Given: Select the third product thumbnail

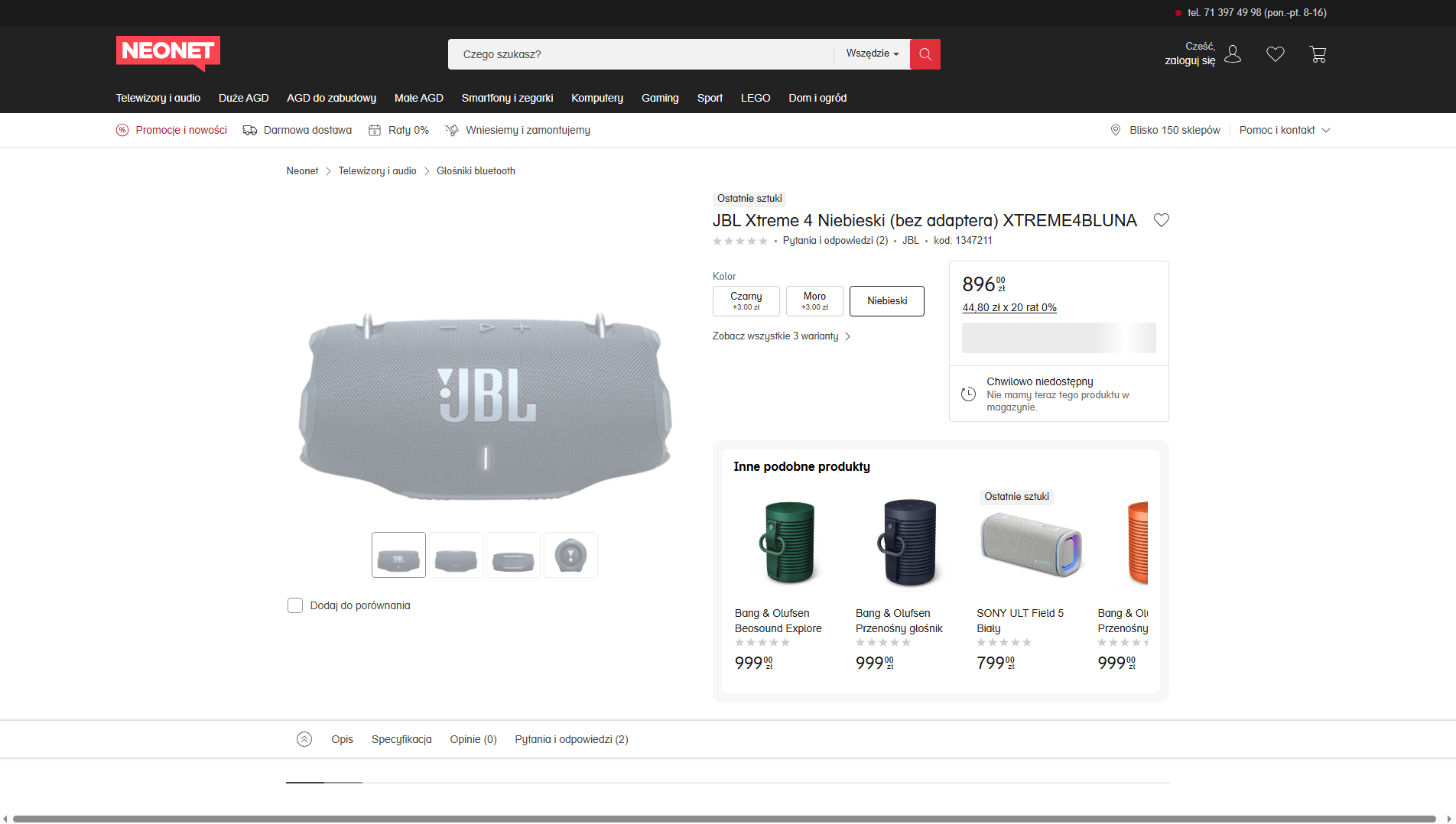Looking at the screenshot, I should [x=513, y=555].
